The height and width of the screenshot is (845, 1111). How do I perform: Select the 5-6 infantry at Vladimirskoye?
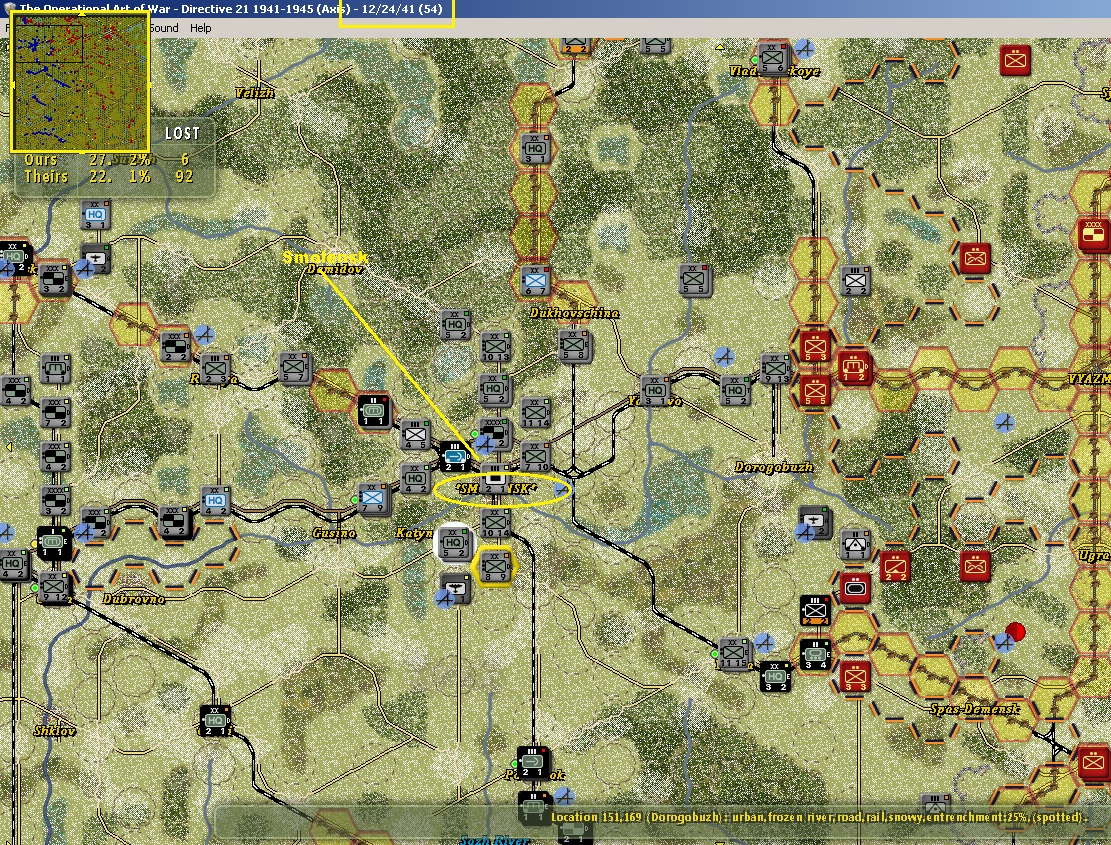tap(773, 58)
